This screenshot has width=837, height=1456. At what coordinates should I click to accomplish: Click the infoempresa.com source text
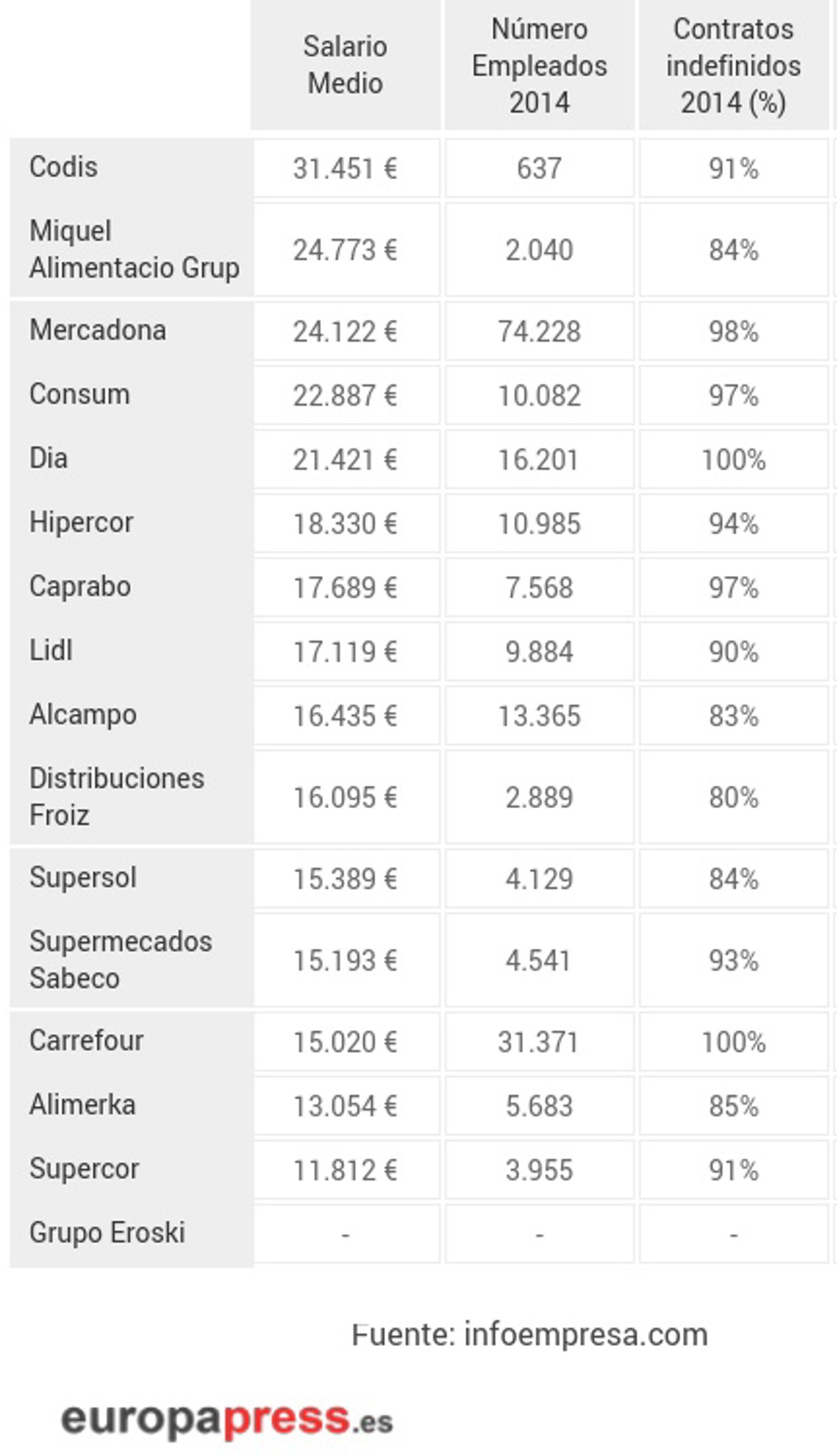tap(530, 1334)
